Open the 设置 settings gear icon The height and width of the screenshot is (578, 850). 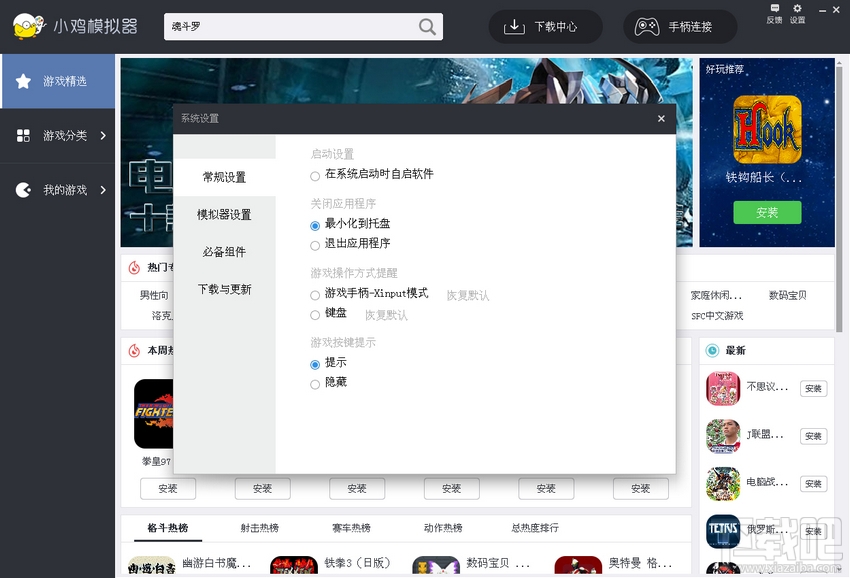(x=795, y=15)
